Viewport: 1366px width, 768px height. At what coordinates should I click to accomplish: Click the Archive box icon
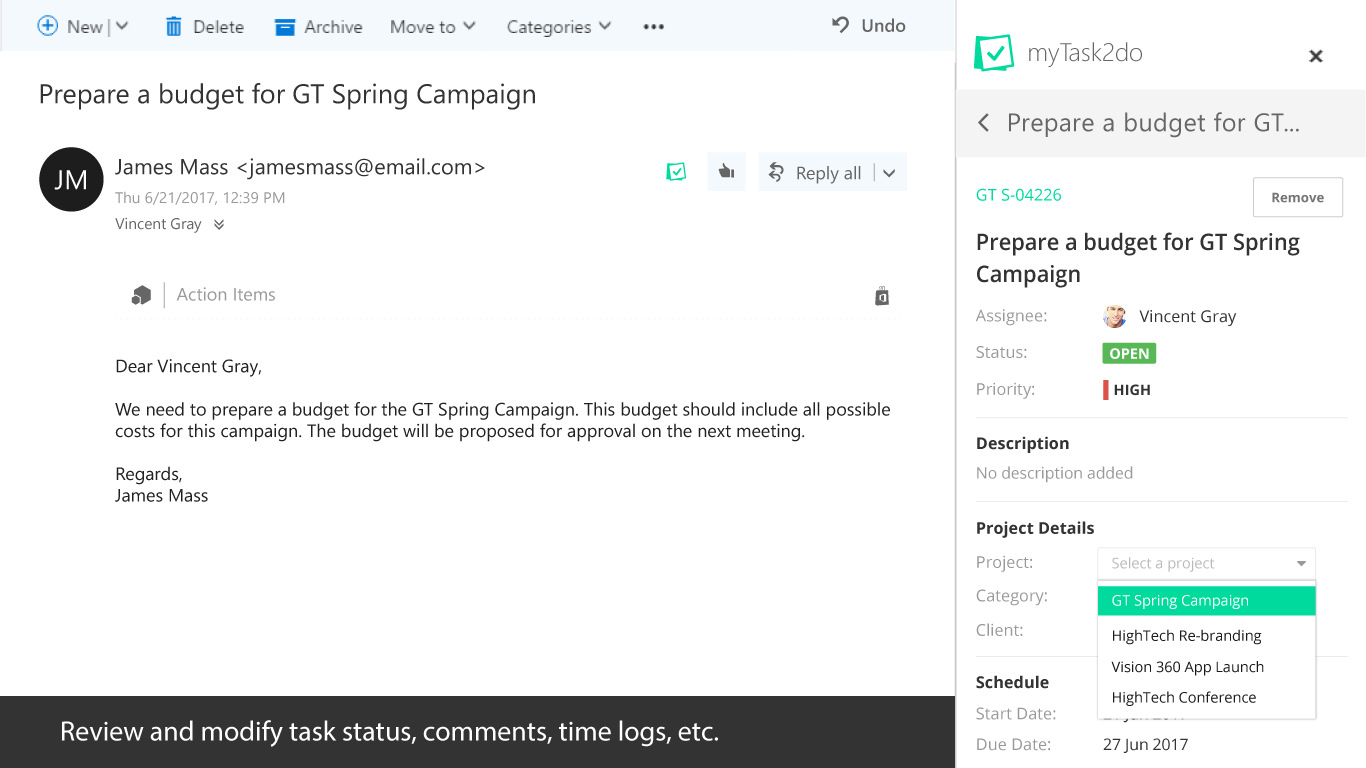tap(285, 27)
